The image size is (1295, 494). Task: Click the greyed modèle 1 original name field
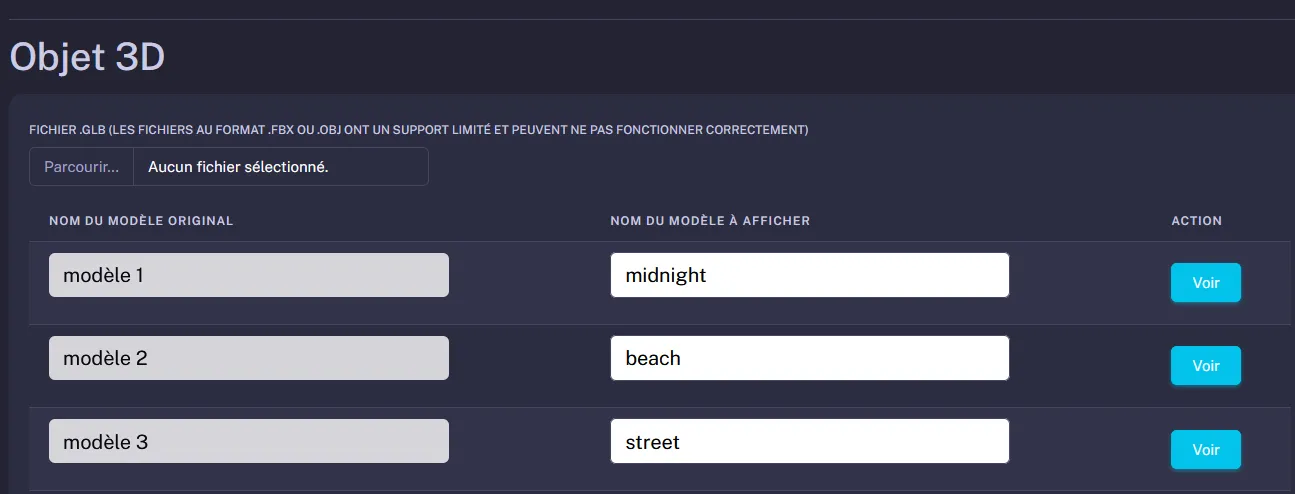[x=248, y=275]
